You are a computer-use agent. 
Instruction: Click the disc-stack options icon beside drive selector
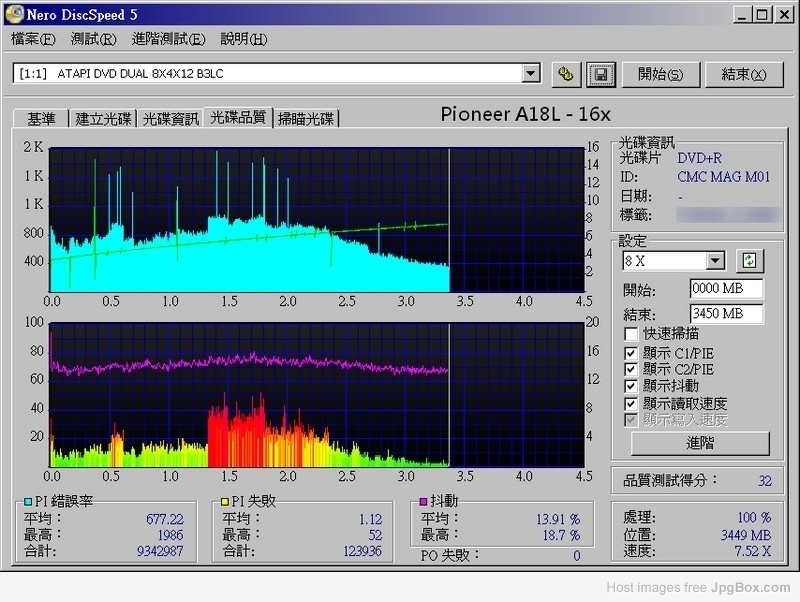pyautogui.click(x=565, y=74)
